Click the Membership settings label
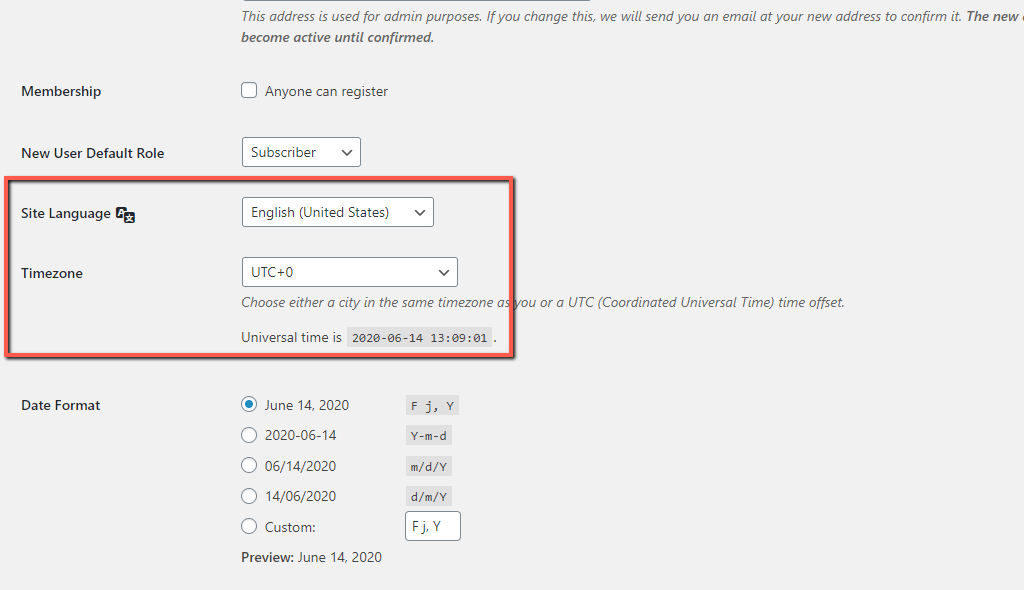Image resolution: width=1024 pixels, height=590 pixels. tap(61, 91)
